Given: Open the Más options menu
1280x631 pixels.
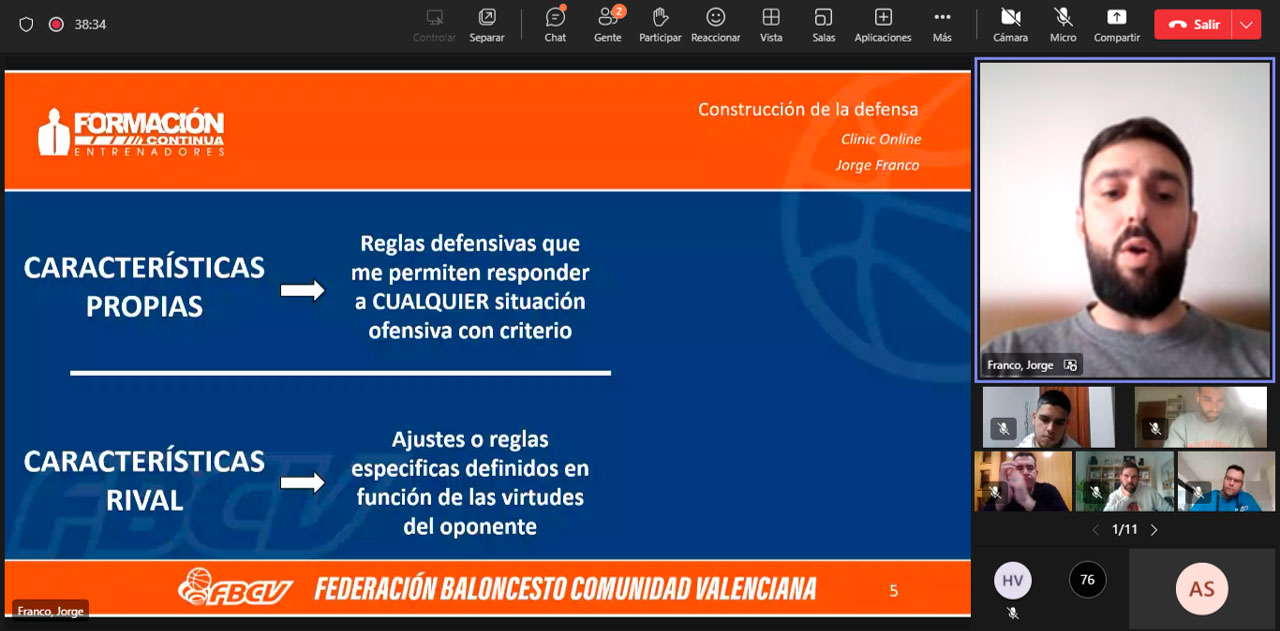Looking at the screenshot, I should (x=942, y=25).
